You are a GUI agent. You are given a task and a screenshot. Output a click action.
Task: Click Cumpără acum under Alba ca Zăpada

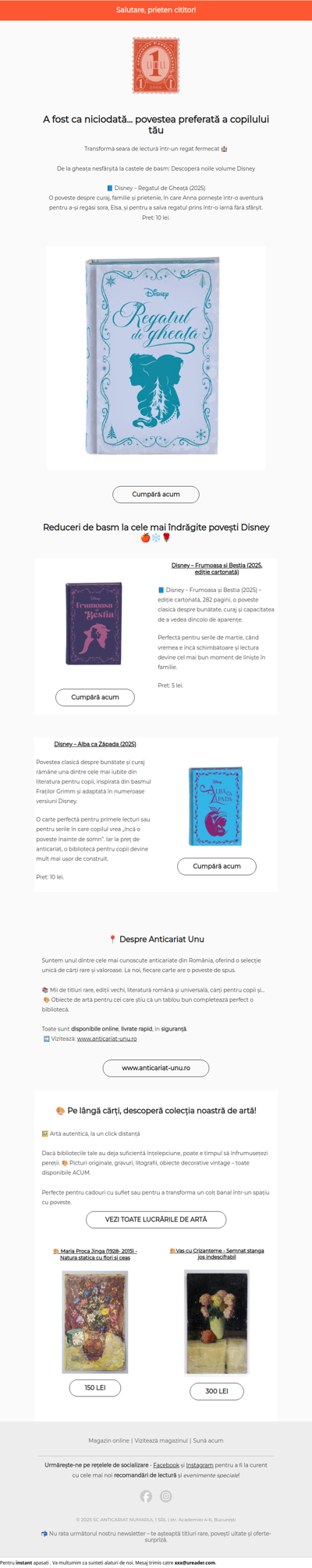click(x=217, y=866)
